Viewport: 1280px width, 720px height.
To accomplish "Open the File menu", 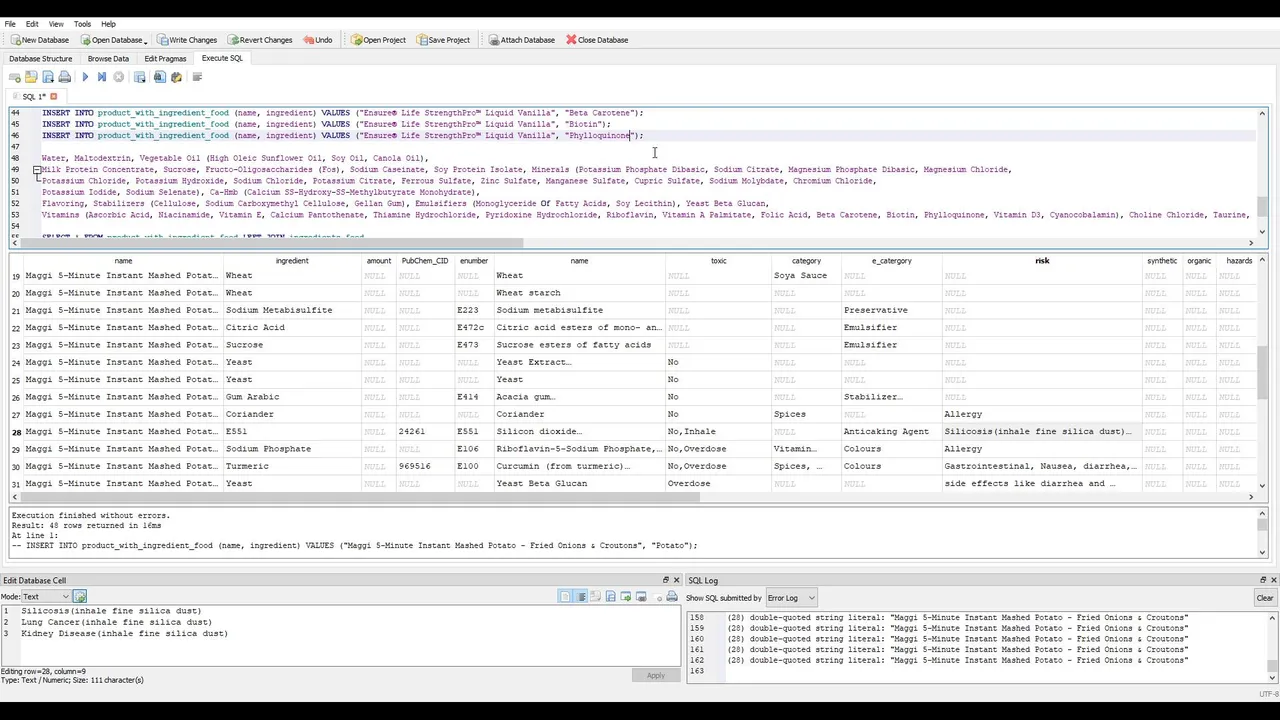I will (10, 24).
